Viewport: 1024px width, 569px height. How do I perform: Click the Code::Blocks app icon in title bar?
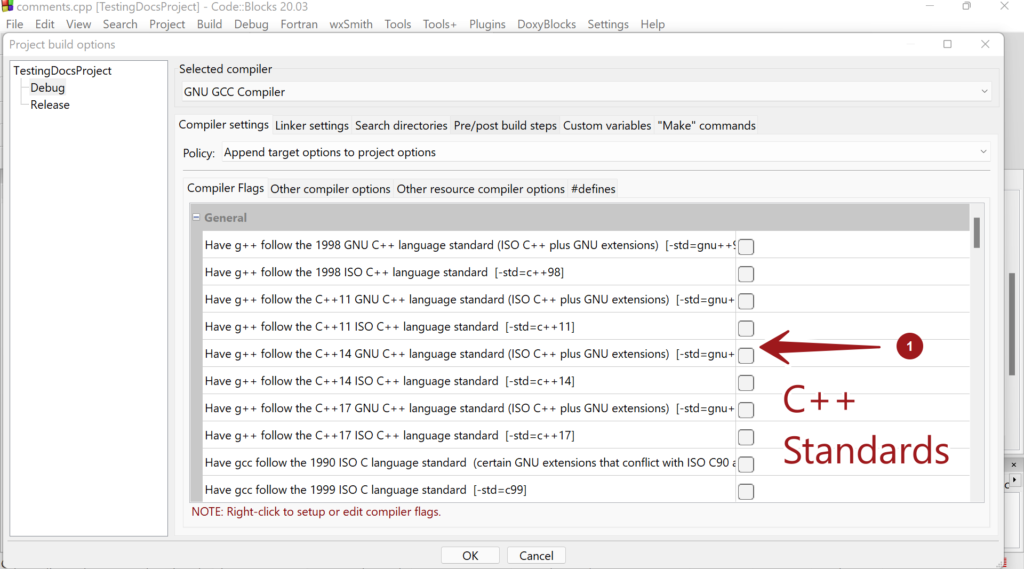point(8,7)
